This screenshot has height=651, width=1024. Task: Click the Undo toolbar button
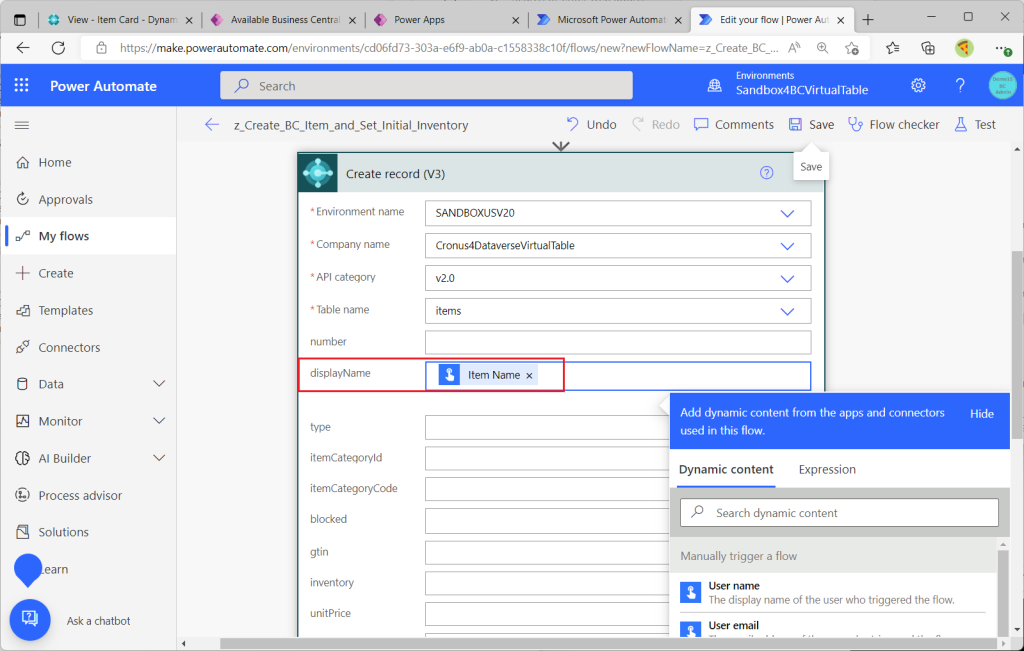591,125
